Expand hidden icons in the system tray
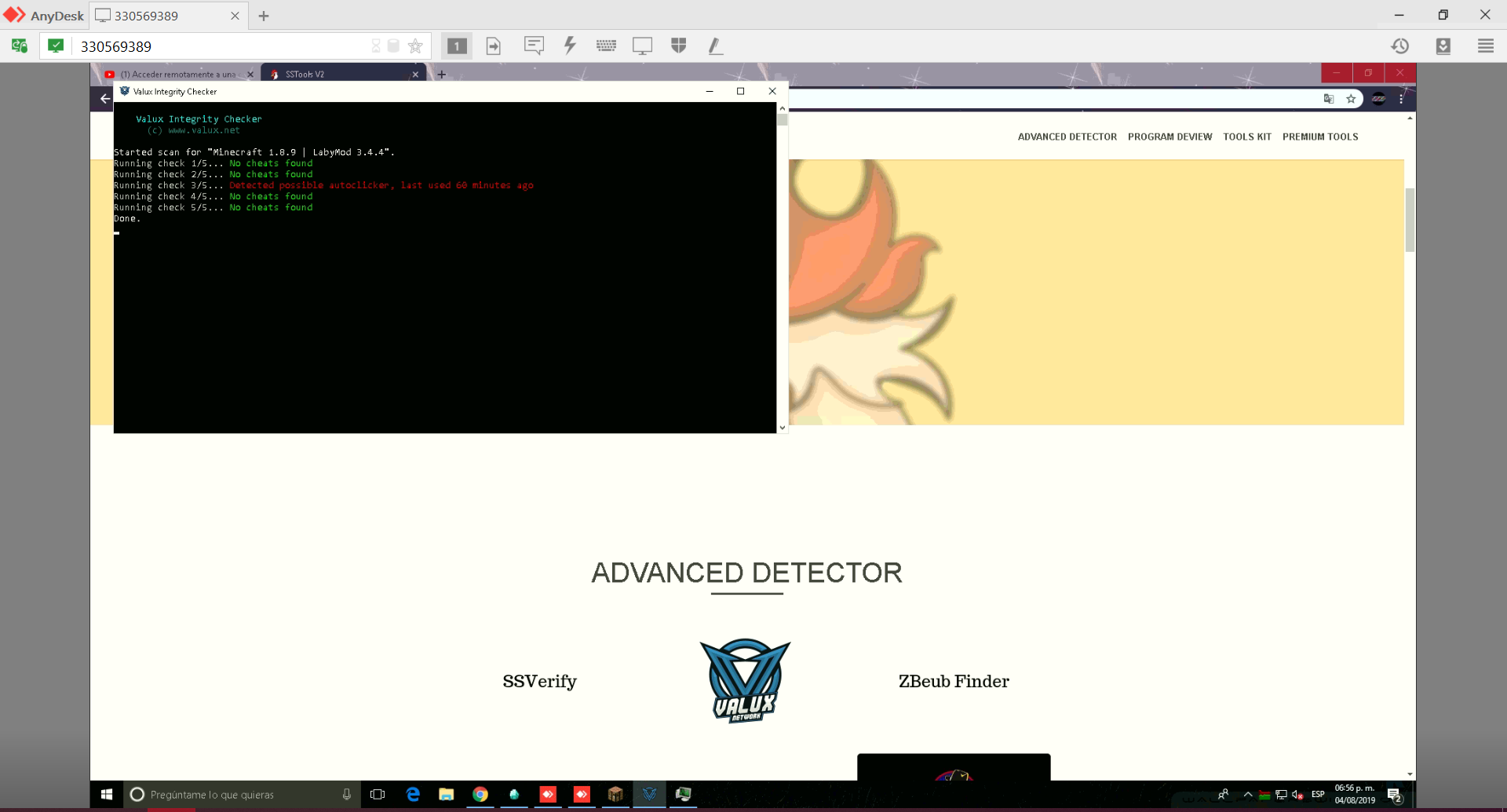 (x=1250, y=794)
